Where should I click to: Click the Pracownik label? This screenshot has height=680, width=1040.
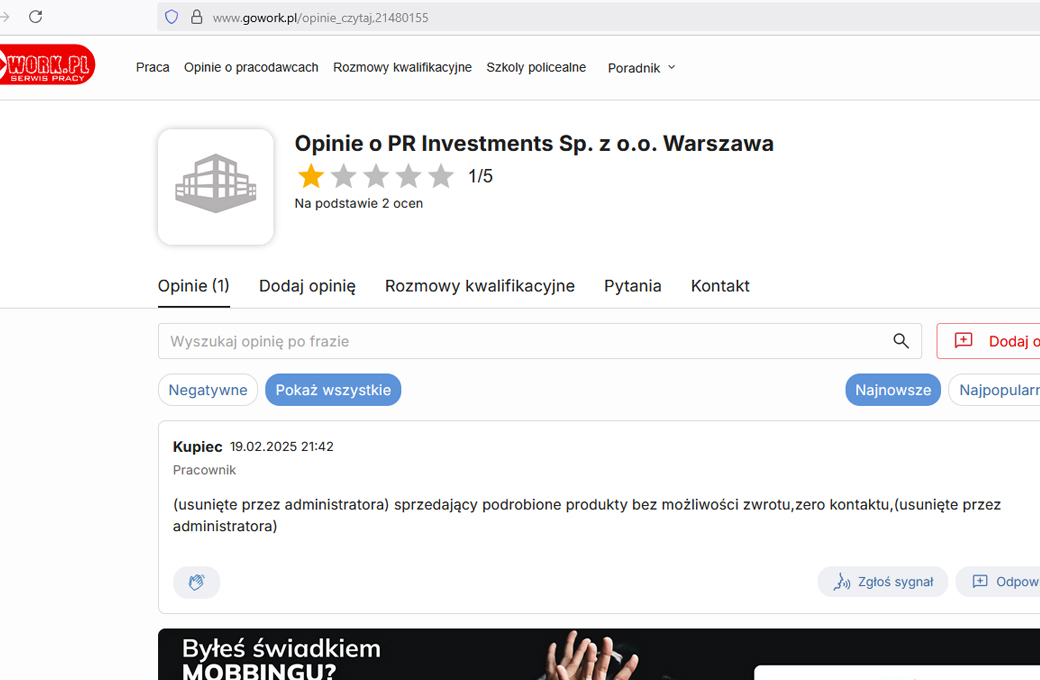204,470
